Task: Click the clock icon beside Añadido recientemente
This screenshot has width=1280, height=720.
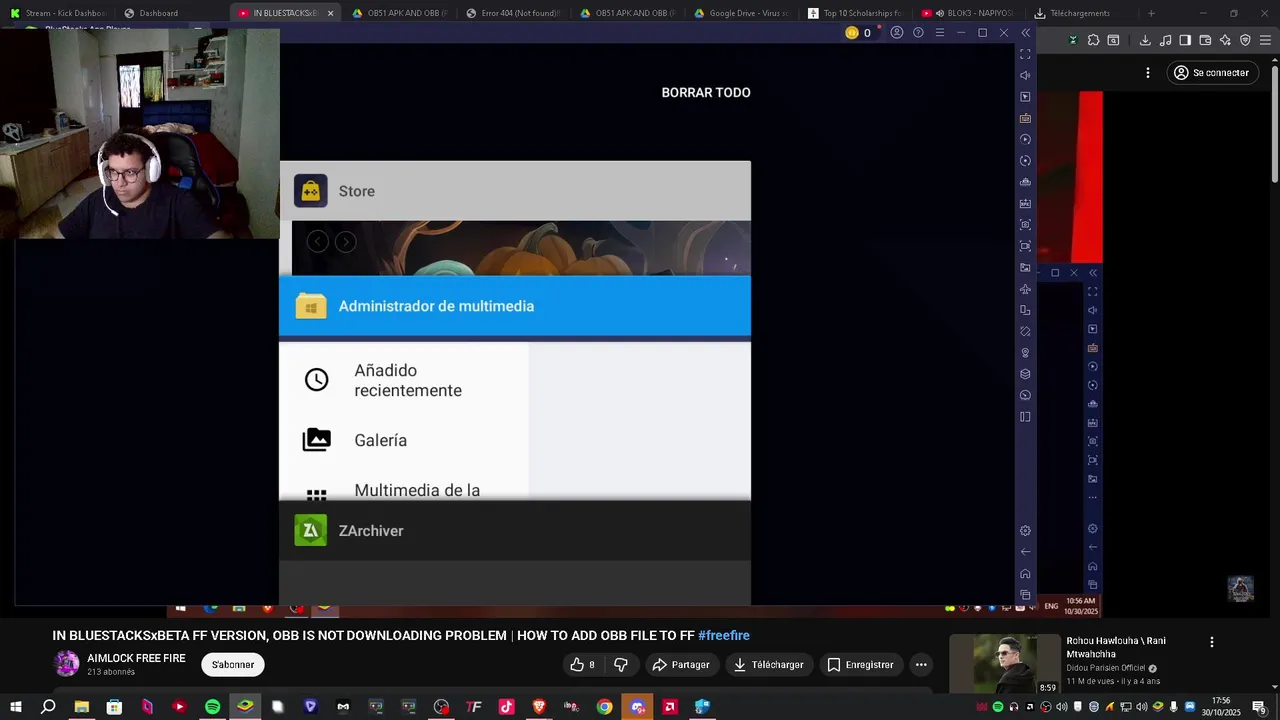Action: [317, 380]
